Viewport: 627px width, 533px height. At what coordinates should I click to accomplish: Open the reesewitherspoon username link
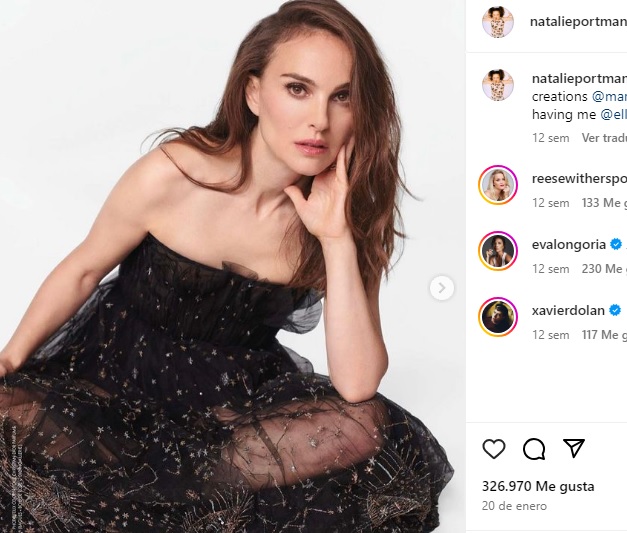pyautogui.click(x=579, y=179)
